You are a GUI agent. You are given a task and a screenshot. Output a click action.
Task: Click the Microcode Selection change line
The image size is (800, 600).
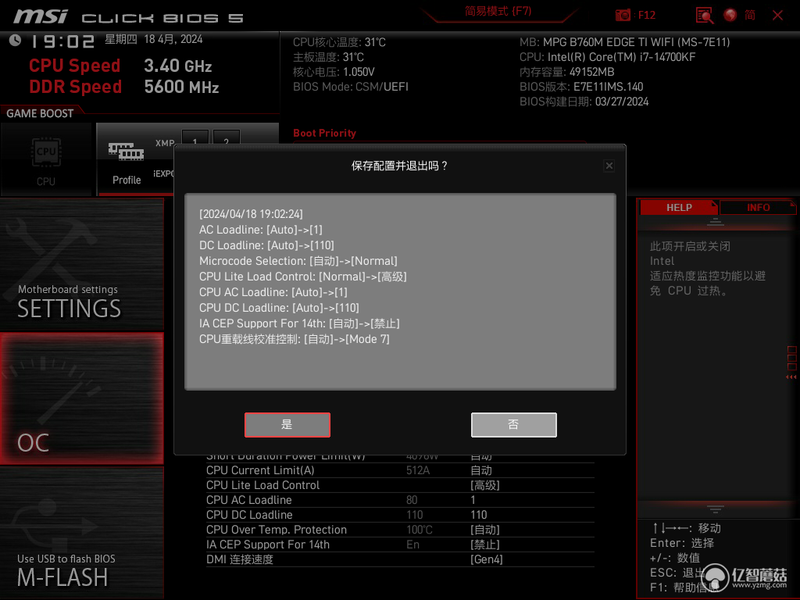click(298, 261)
